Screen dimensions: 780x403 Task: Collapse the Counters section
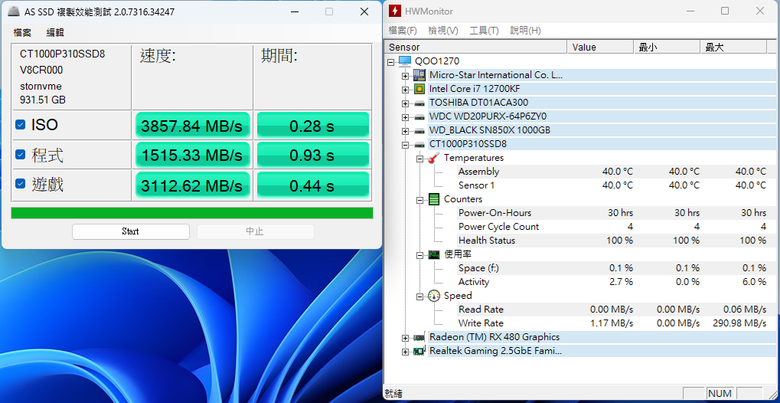[420, 200]
